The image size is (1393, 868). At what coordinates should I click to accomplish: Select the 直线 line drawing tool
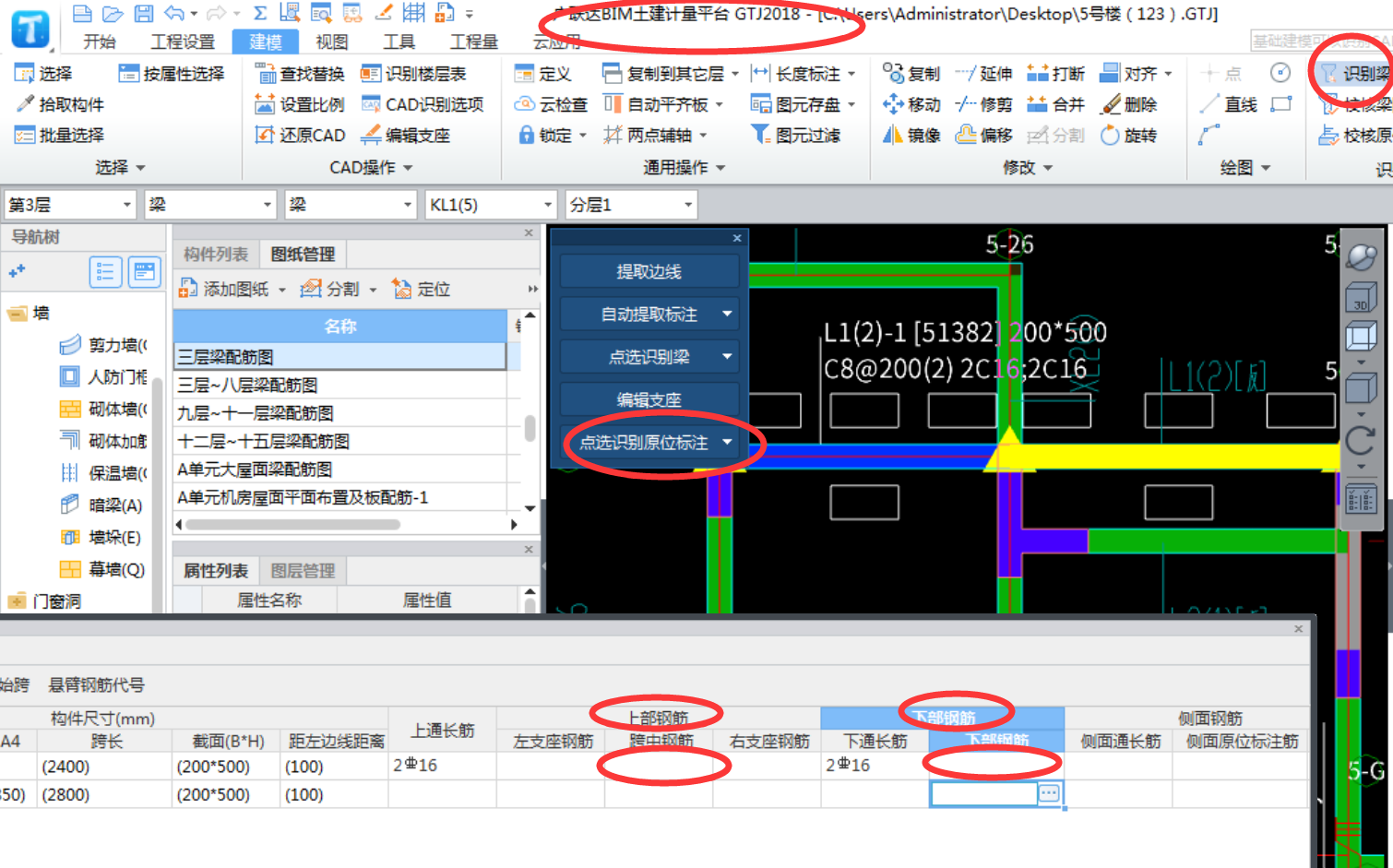coord(1229,104)
